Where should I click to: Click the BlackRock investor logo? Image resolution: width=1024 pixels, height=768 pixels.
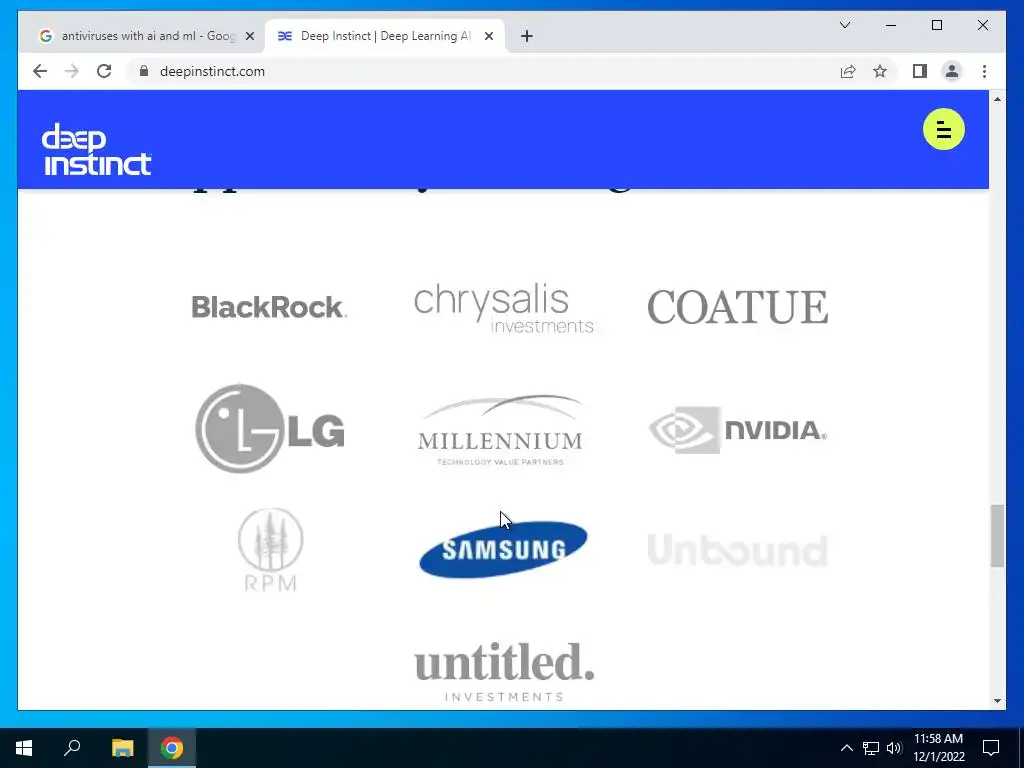(x=269, y=307)
